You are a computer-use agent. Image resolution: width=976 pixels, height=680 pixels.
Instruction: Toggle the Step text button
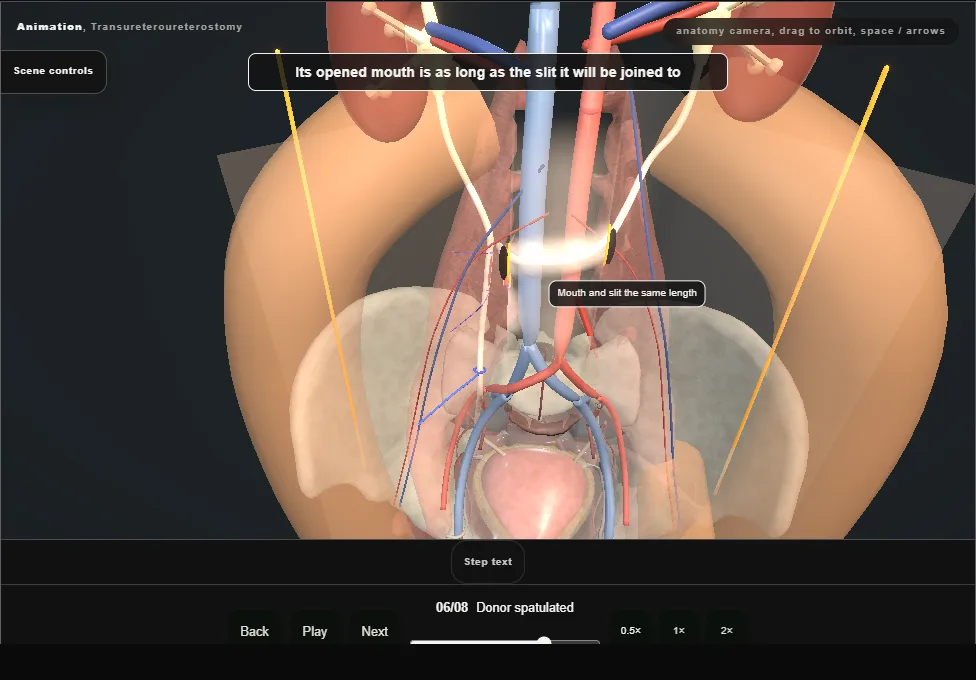point(488,562)
